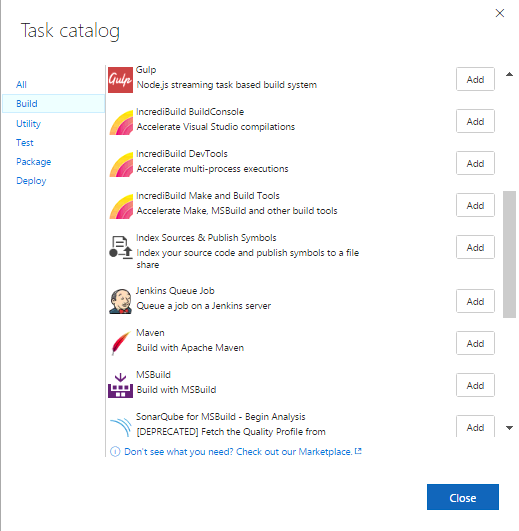Click the MSBuild purple icon

pos(120,385)
